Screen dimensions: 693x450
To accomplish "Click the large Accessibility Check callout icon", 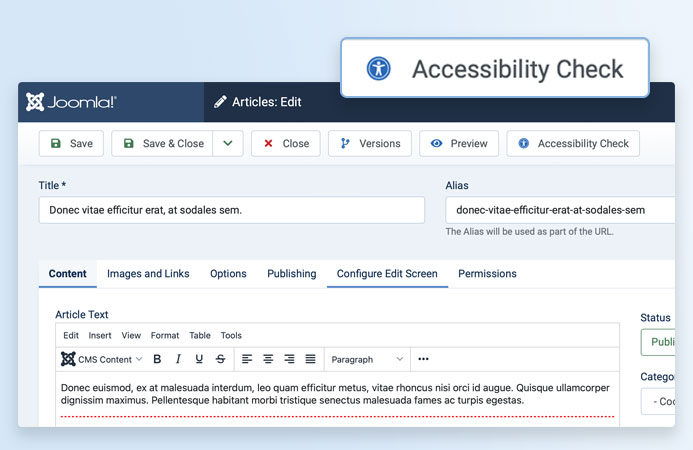I will [379, 69].
